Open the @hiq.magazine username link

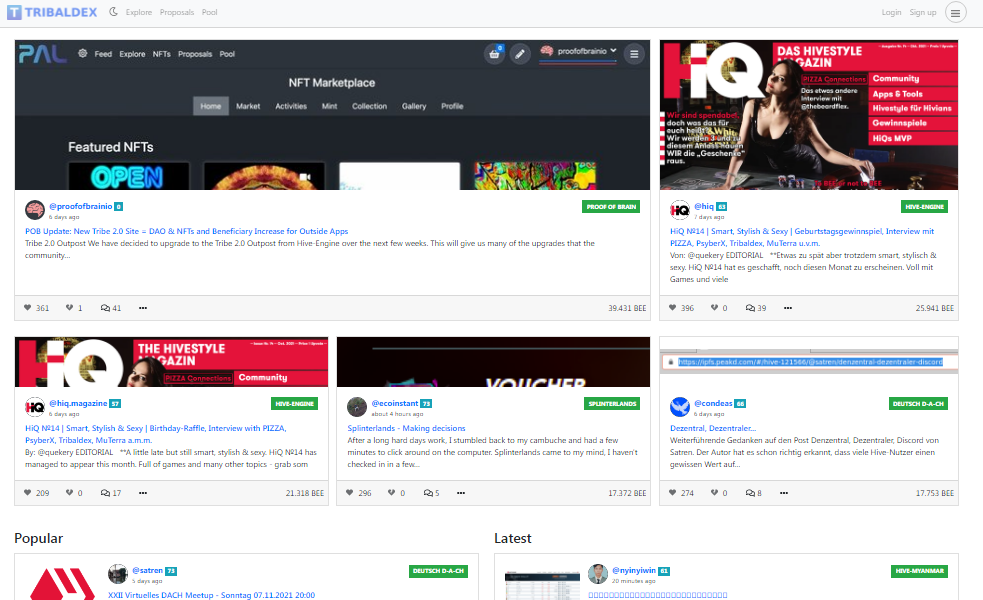[x=78, y=403]
